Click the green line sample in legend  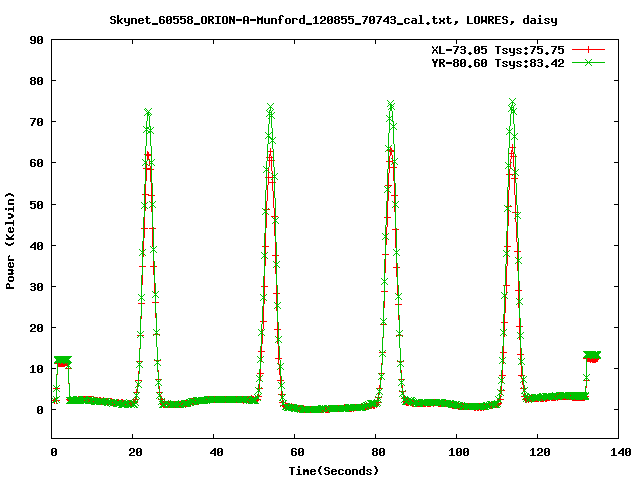(588, 62)
